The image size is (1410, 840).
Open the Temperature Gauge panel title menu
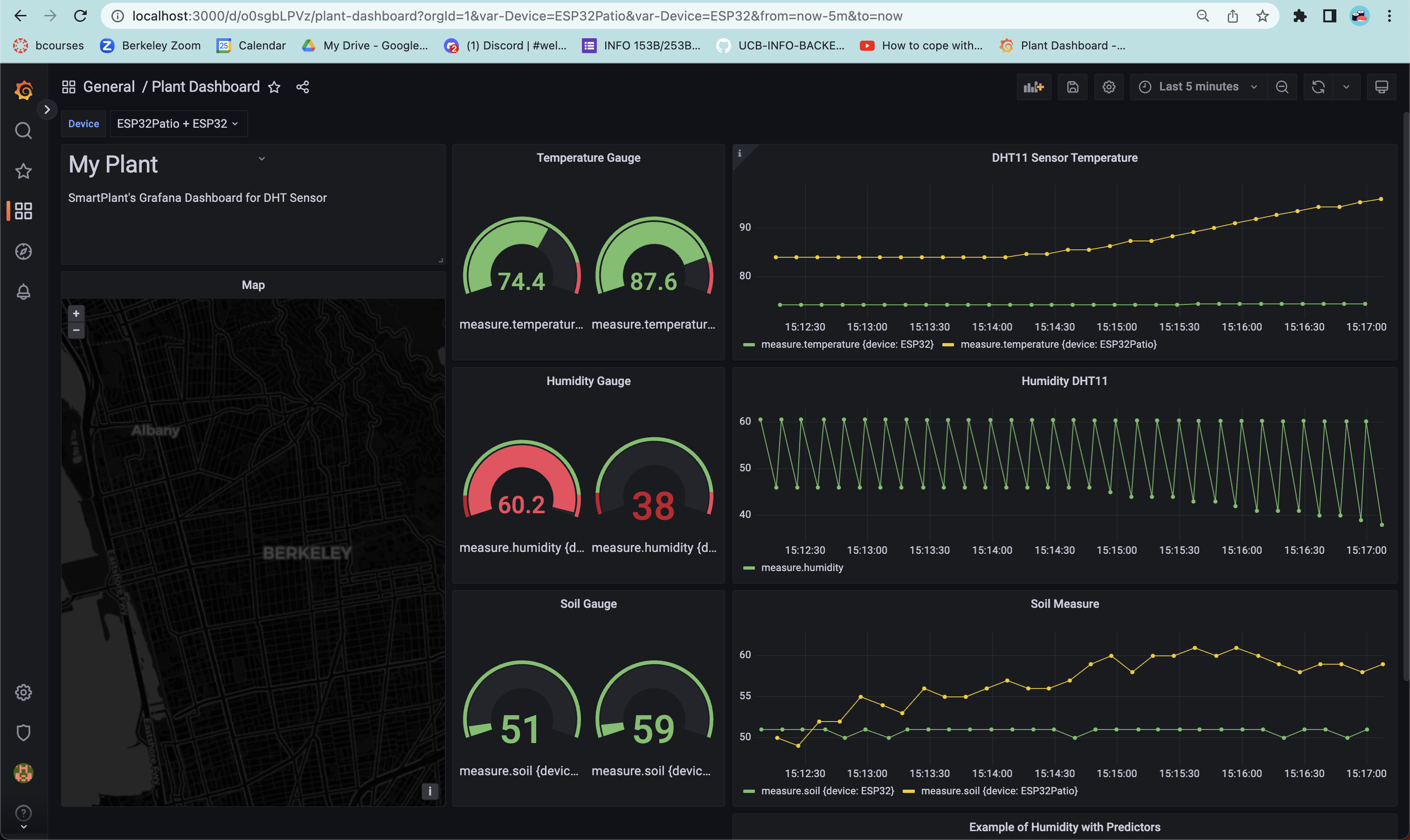pos(588,158)
